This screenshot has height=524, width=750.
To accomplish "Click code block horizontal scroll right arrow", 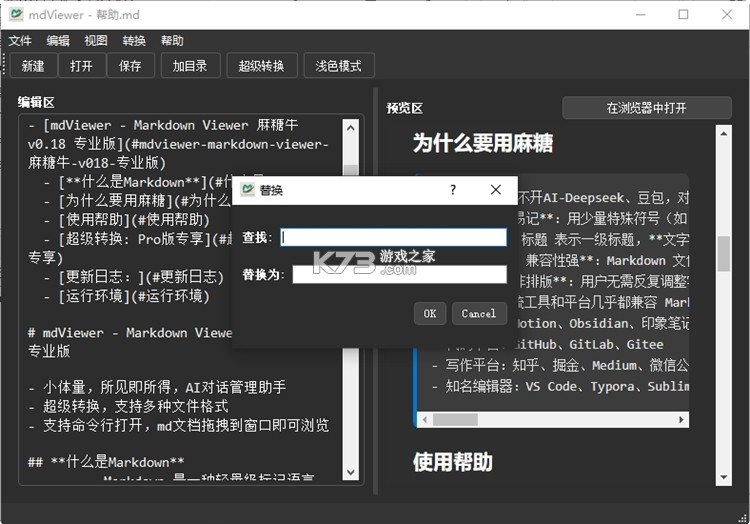I will coord(681,420).
